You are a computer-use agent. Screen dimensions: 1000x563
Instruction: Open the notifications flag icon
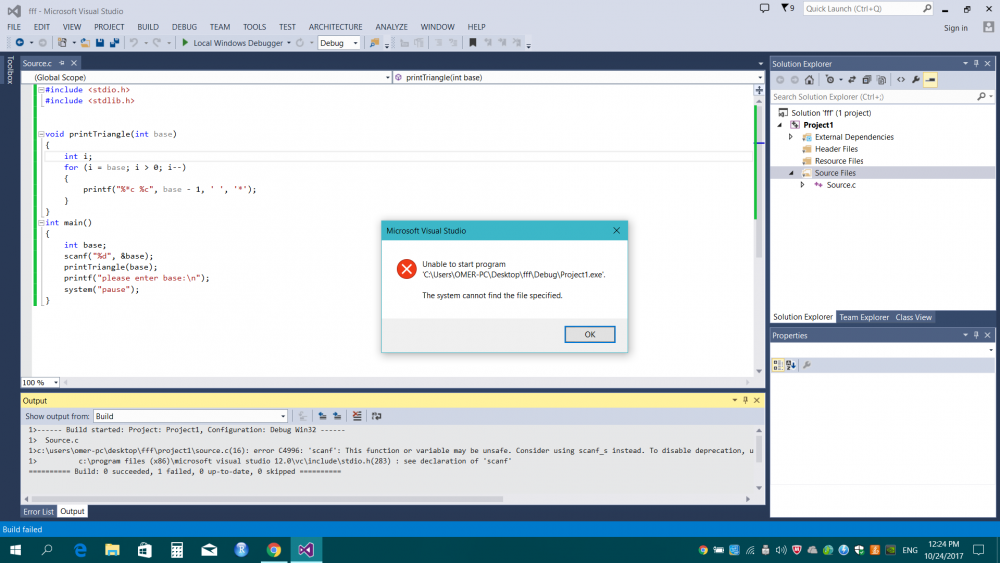(x=787, y=8)
